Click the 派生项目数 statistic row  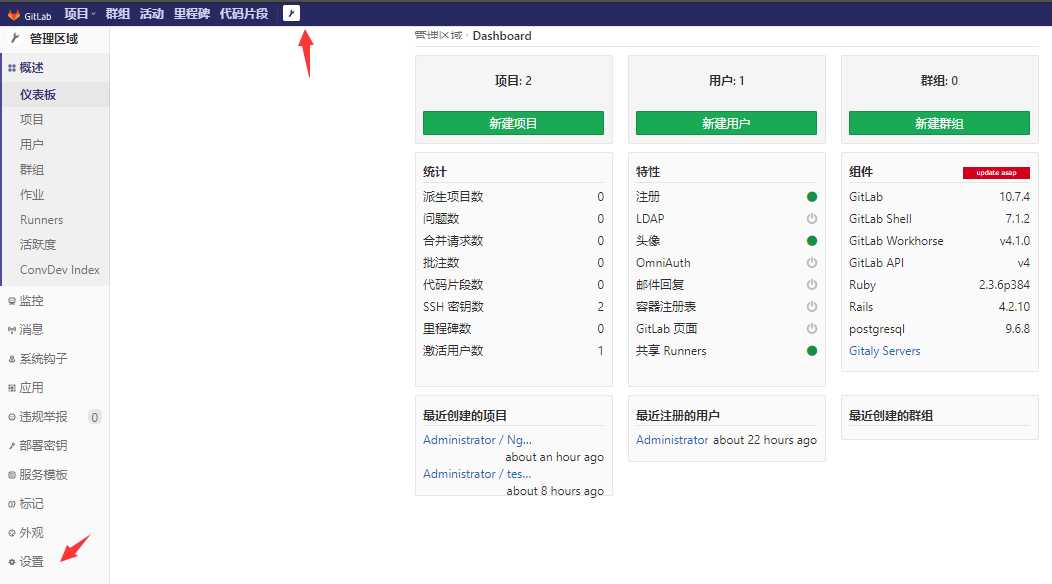tap(513, 197)
